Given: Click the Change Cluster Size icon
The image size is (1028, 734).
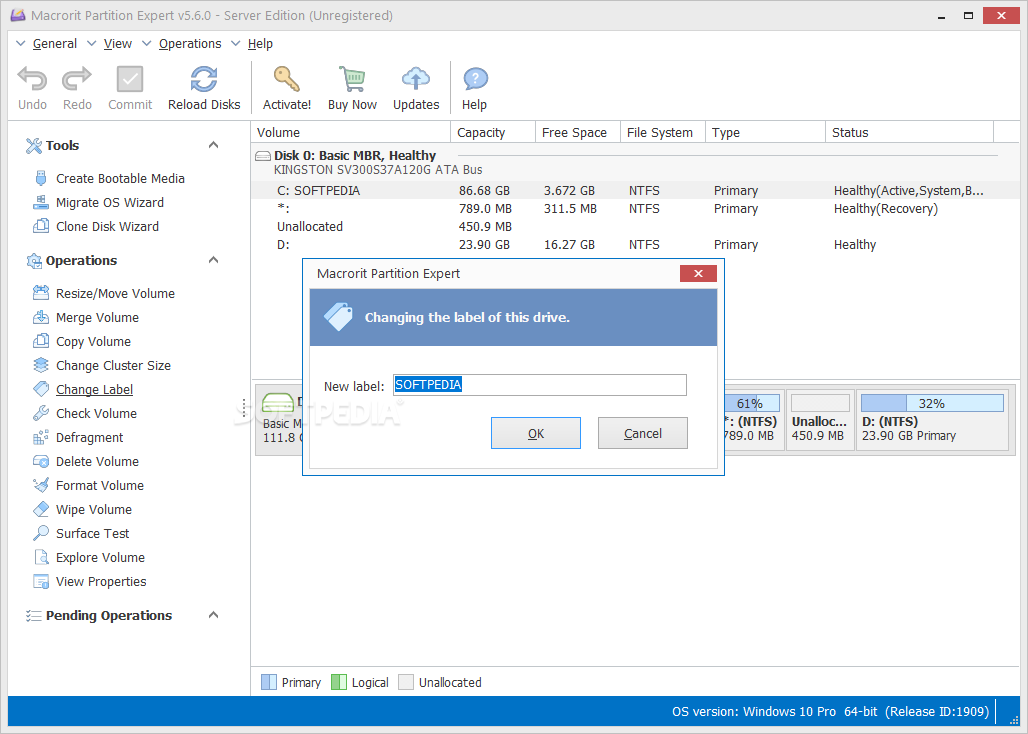Looking at the screenshot, I should click(41, 365).
